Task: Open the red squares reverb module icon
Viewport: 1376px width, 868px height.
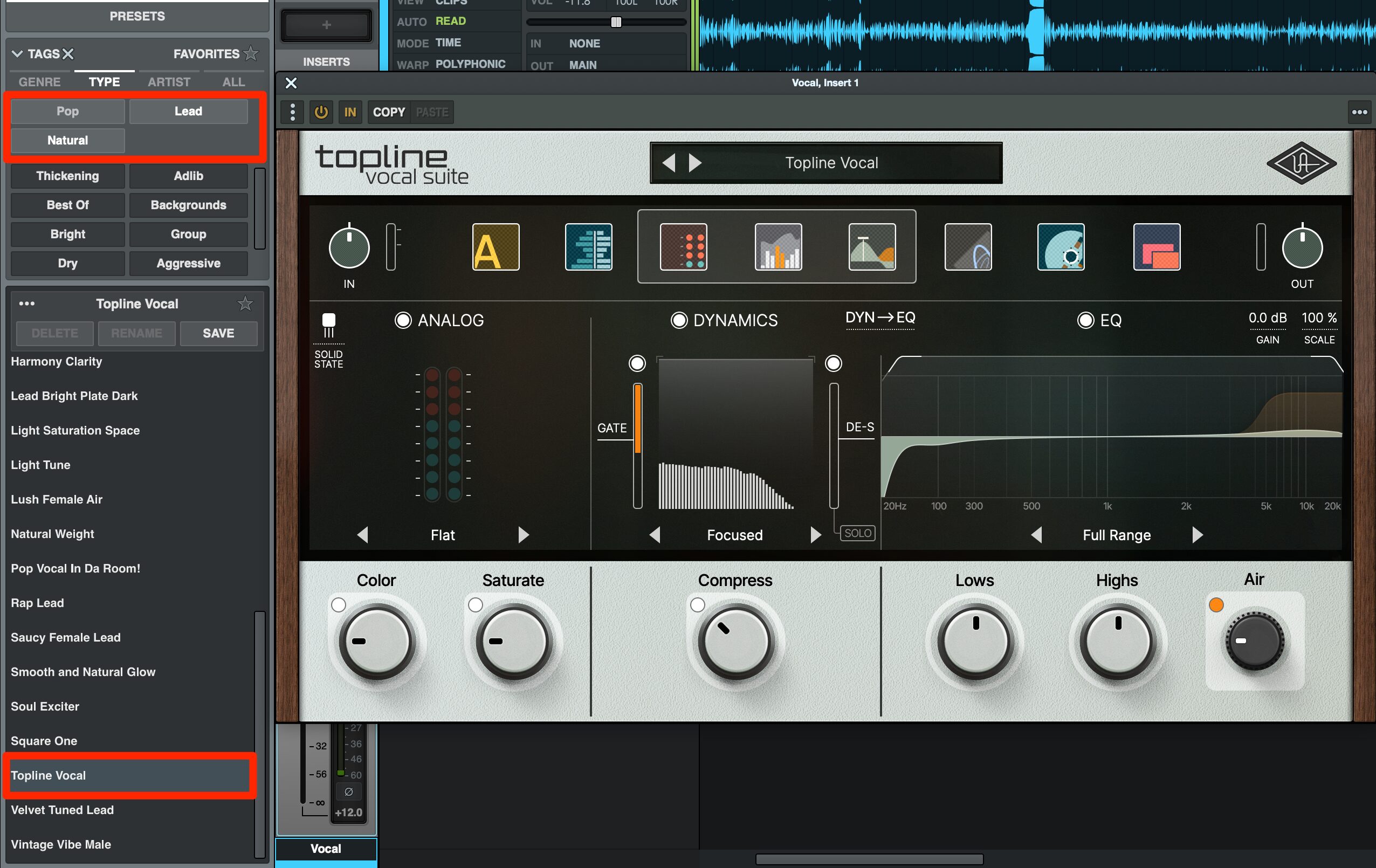Action: (x=1157, y=247)
